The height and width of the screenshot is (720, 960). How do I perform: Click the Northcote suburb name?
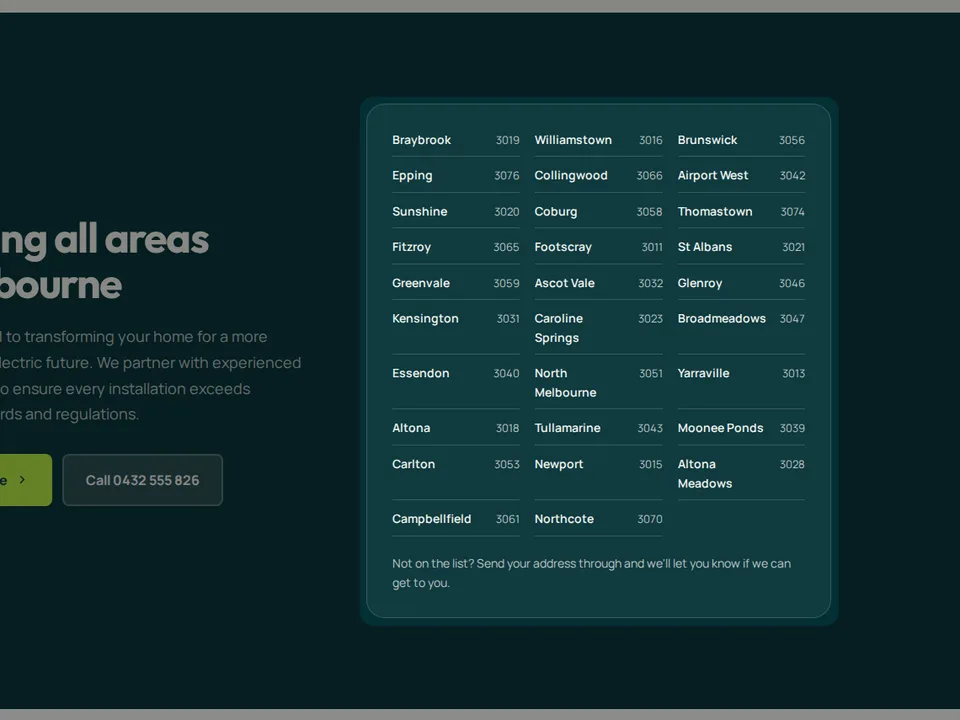[564, 519]
